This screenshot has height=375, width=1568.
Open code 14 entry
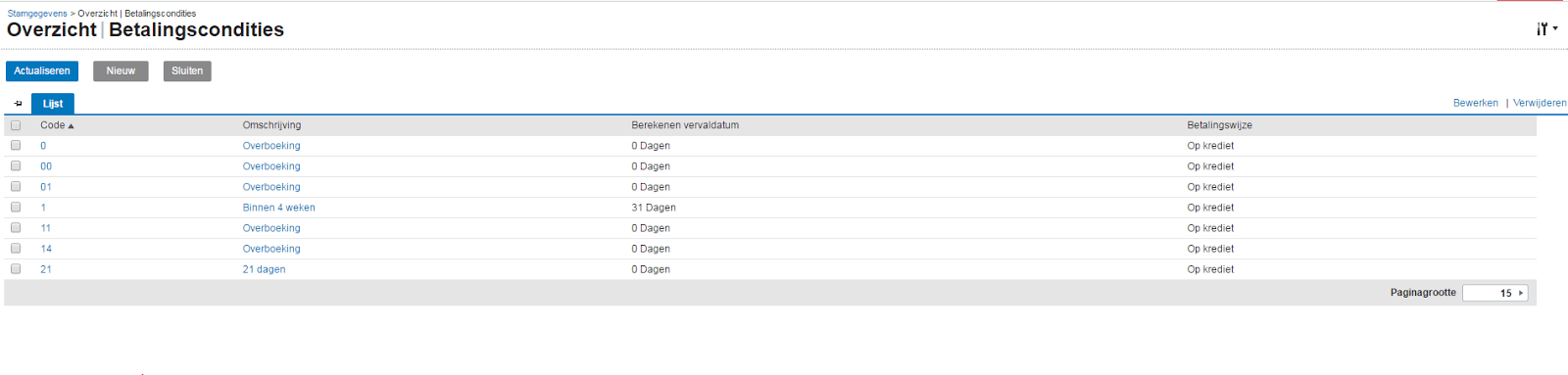(x=46, y=249)
